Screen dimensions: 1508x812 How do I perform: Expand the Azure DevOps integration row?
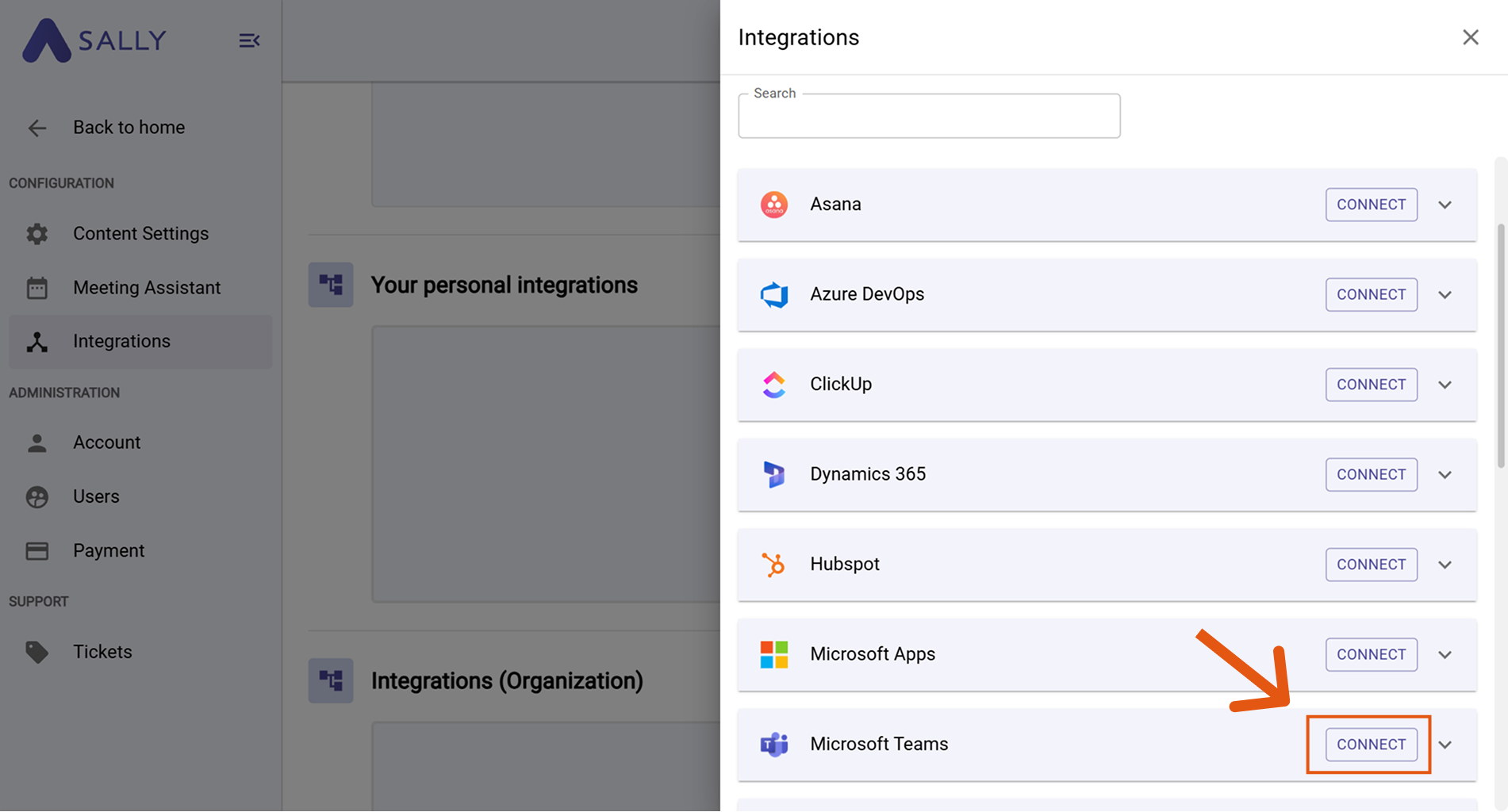tap(1445, 295)
